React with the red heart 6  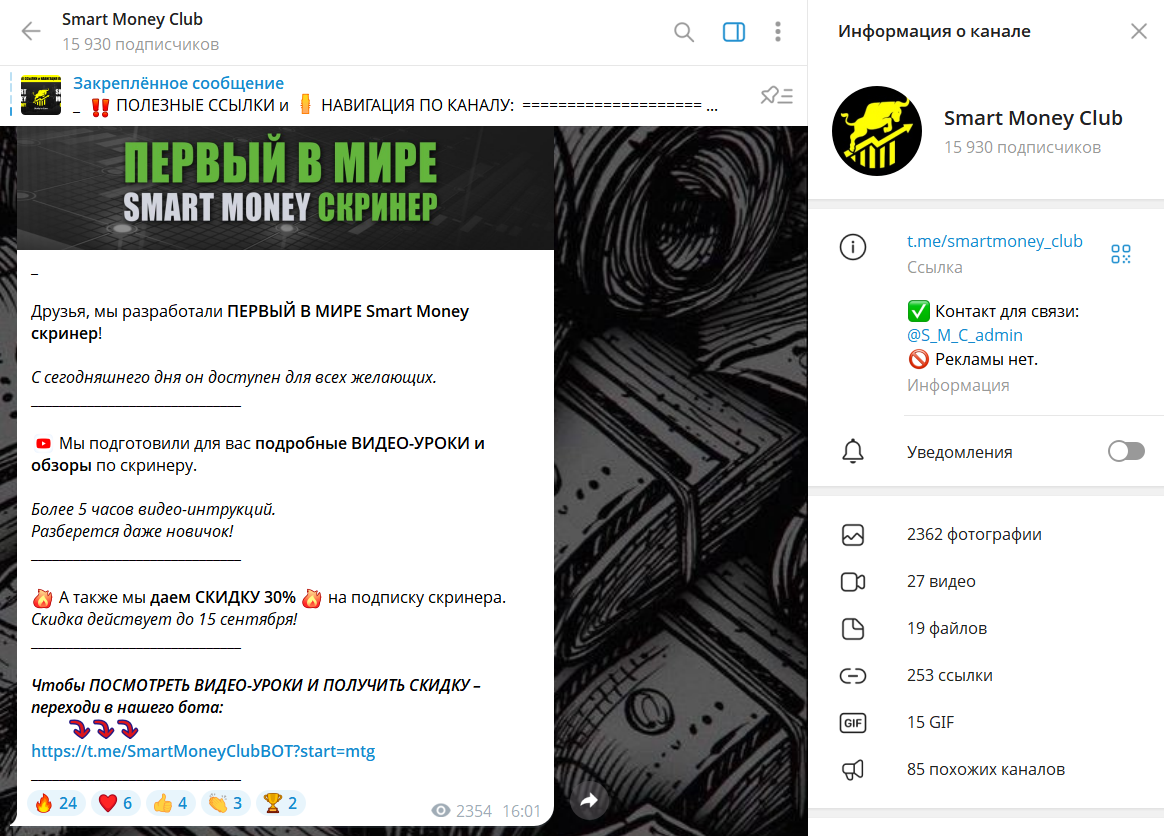[x=116, y=803]
